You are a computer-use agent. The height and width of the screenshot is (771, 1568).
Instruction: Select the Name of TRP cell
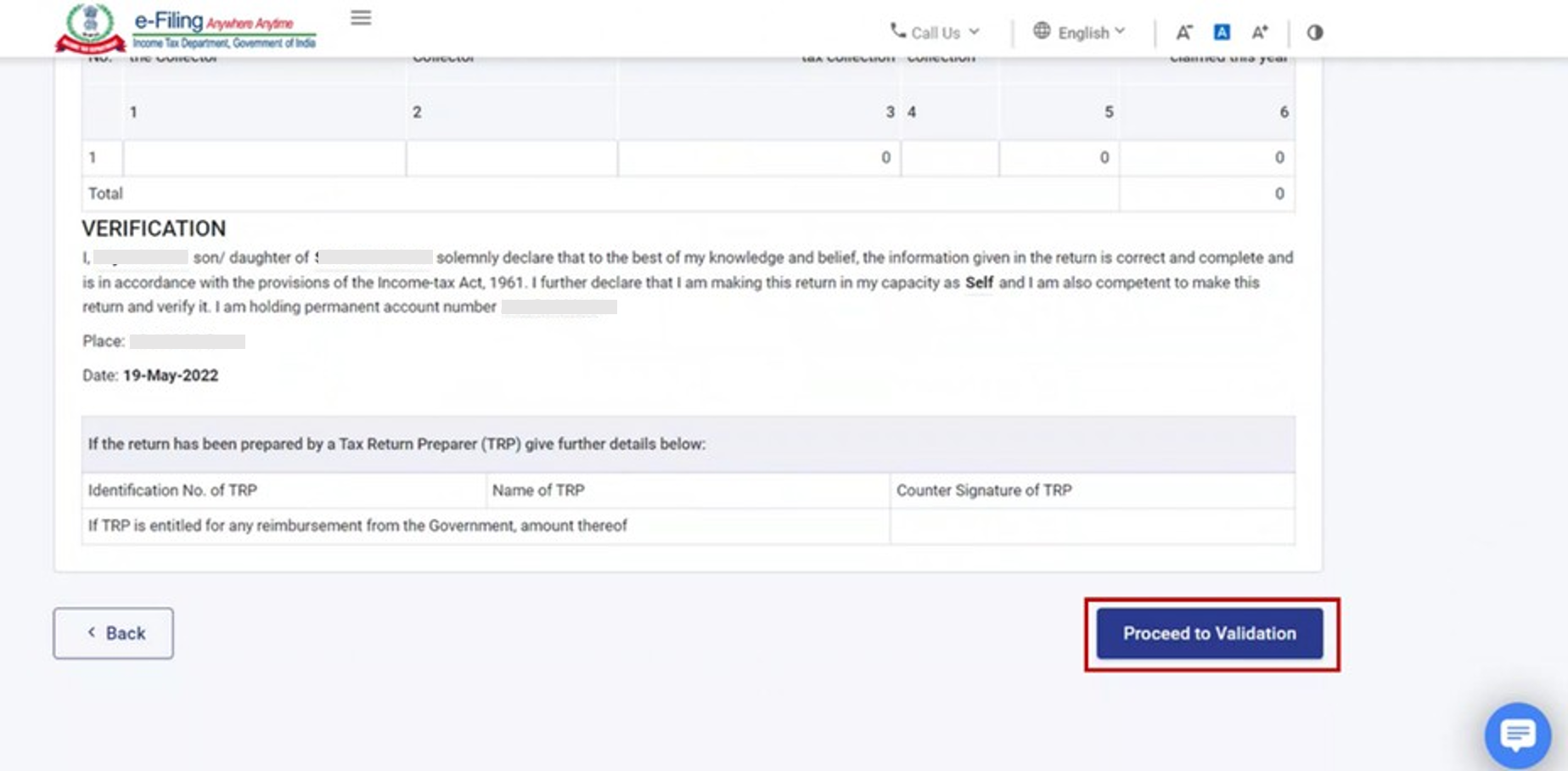(x=688, y=491)
